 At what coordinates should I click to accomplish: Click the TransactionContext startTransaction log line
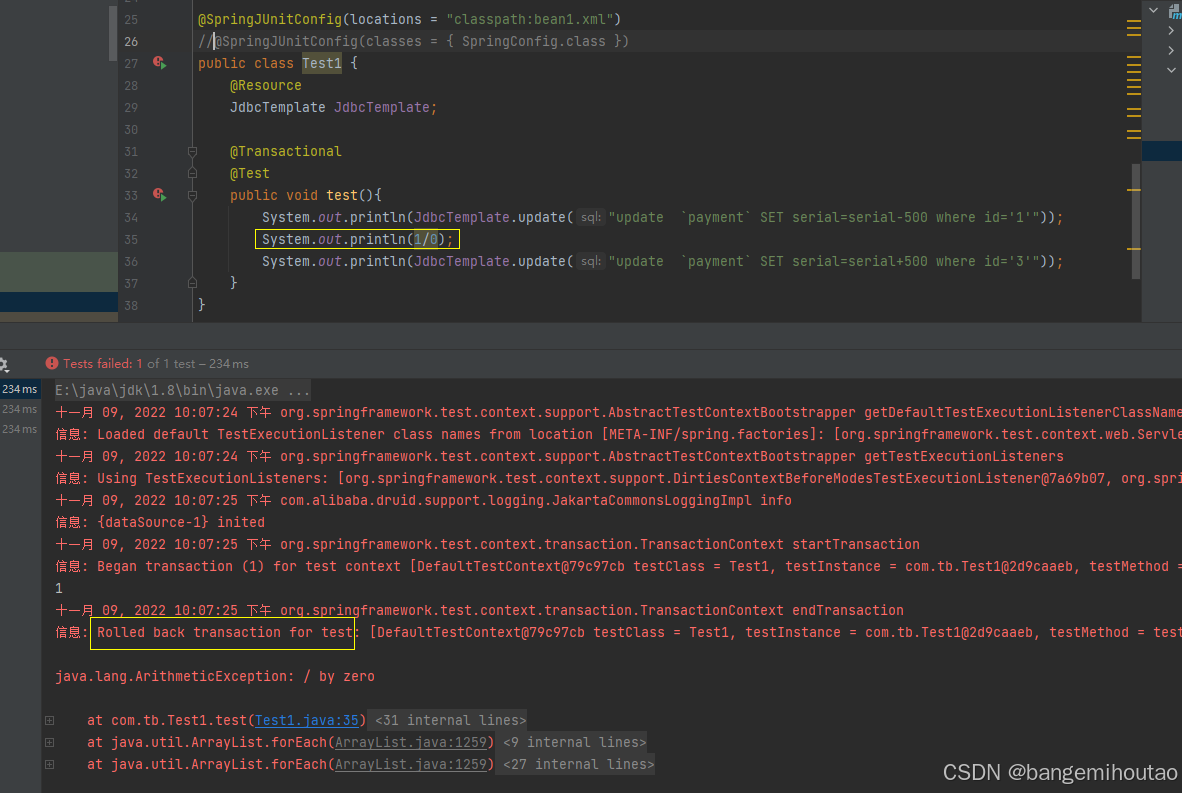pyautogui.click(x=488, y=544)
